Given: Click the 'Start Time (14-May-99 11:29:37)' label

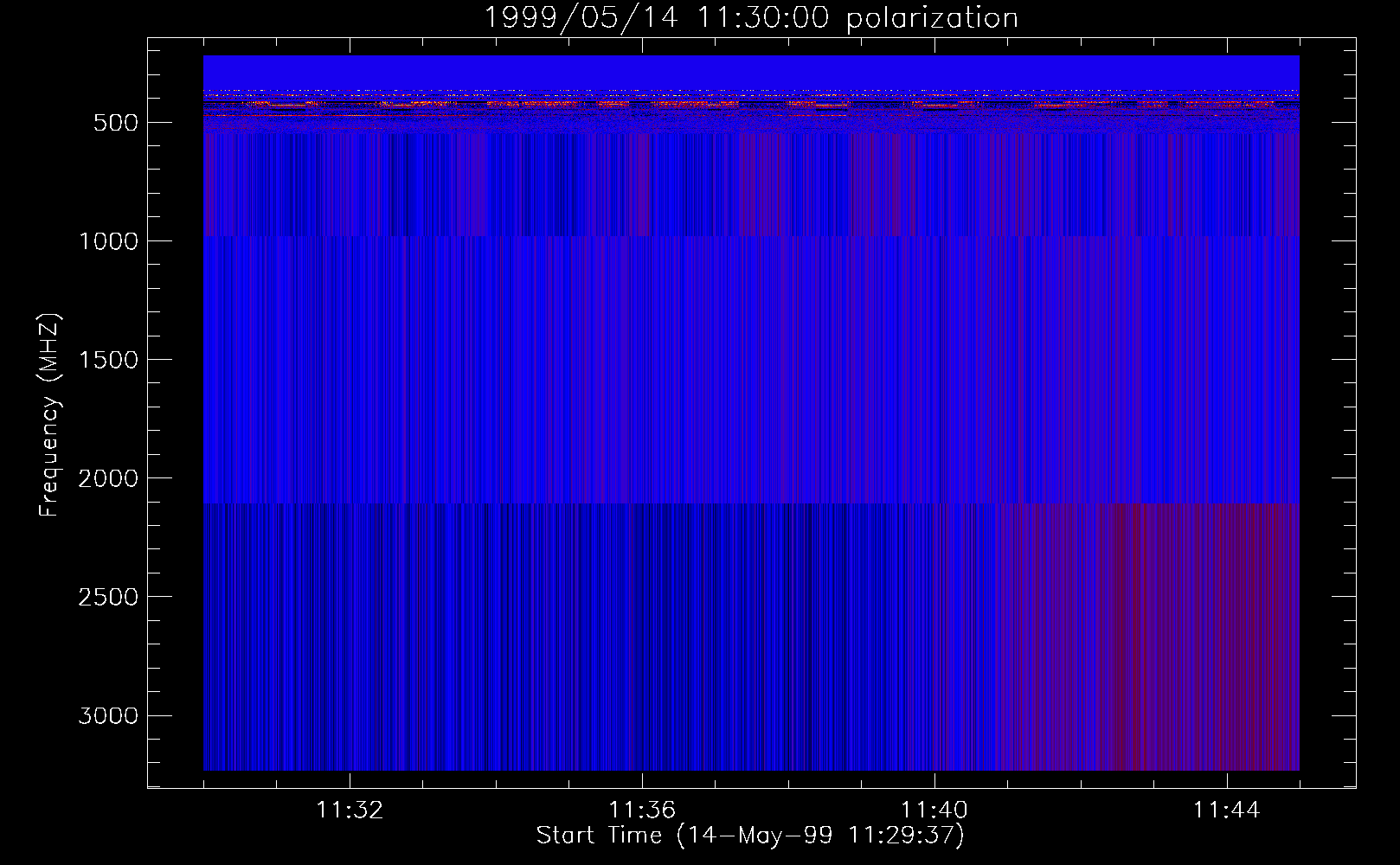Looking at the screenshot, I should point(750,836).
